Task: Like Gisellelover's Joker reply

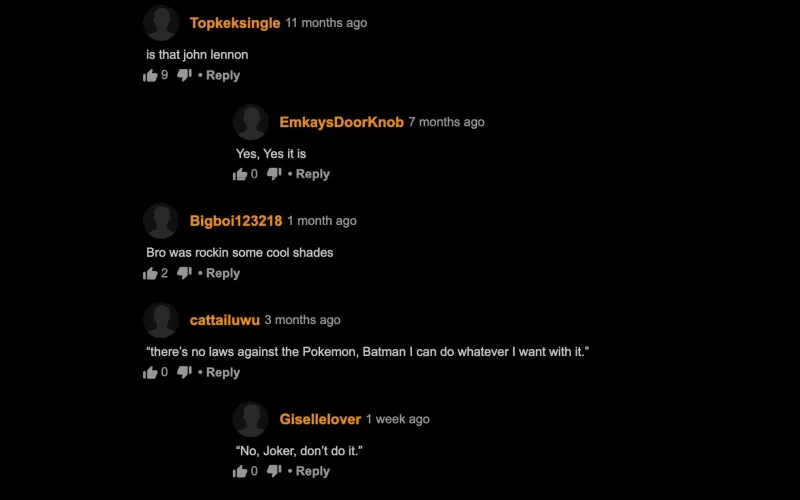Action: click(240, 471)
